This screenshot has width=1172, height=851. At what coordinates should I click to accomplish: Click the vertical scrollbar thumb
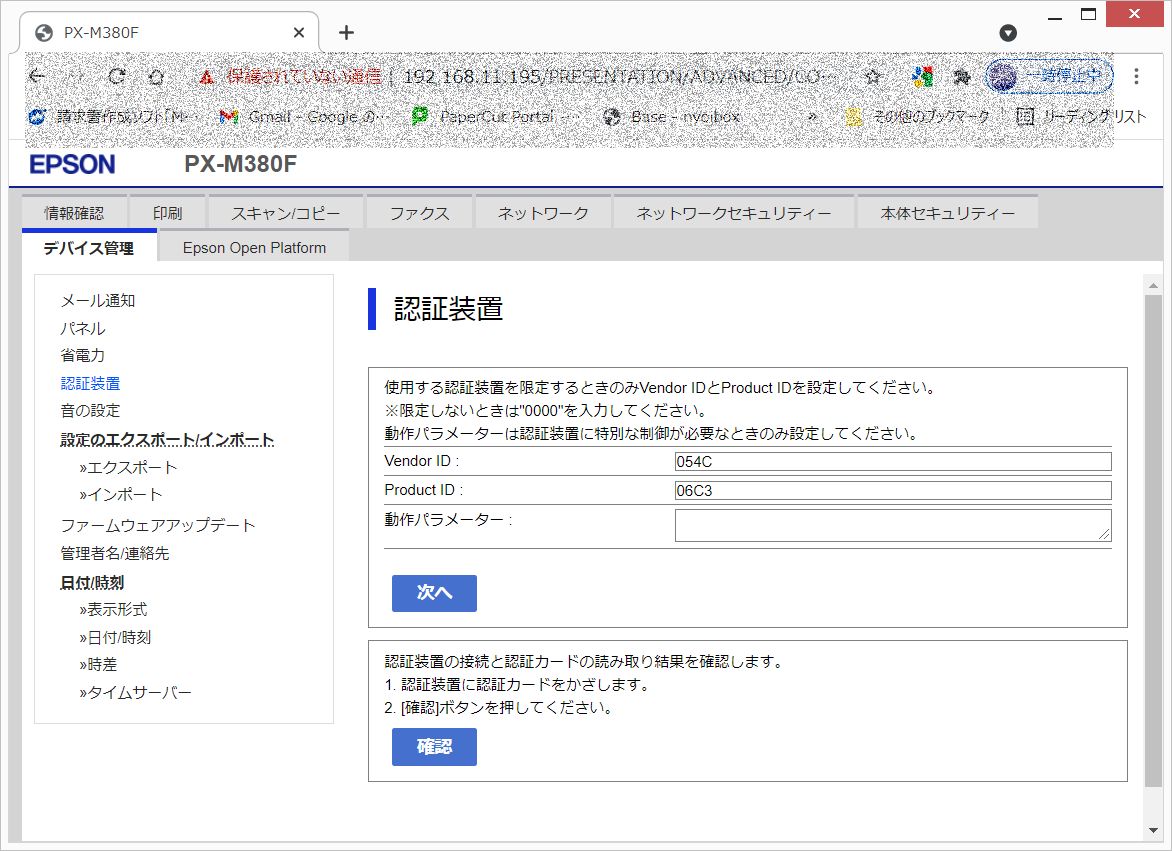[x=1153, y=540]
